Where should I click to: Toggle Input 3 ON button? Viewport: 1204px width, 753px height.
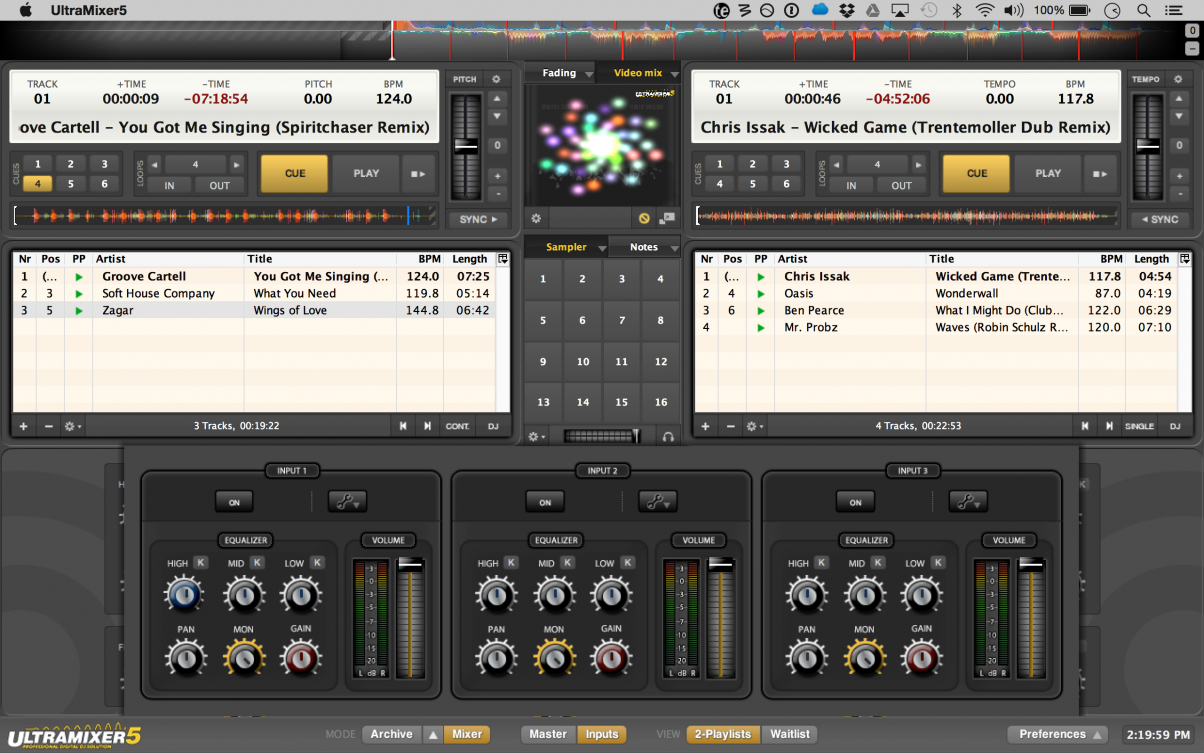click(x=855, y=502)
